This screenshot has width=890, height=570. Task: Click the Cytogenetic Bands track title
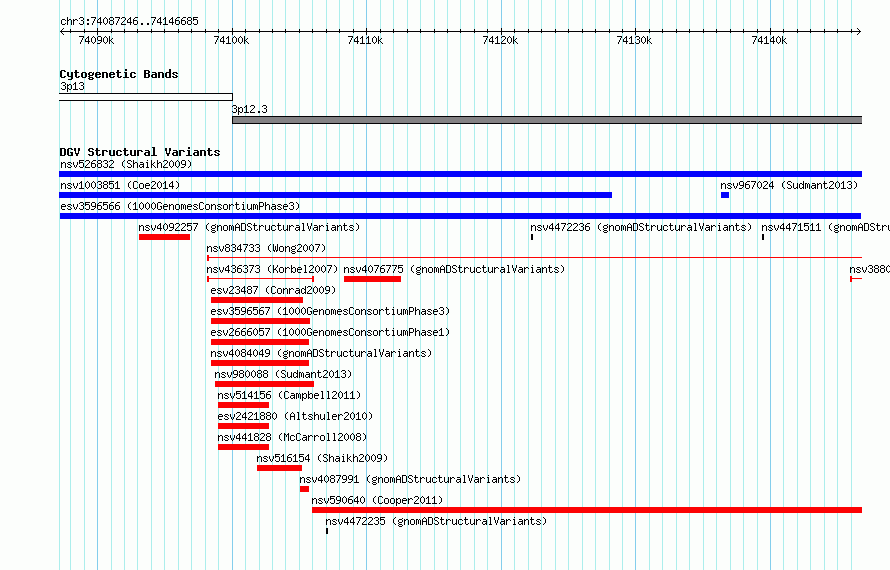pos(119,74)
